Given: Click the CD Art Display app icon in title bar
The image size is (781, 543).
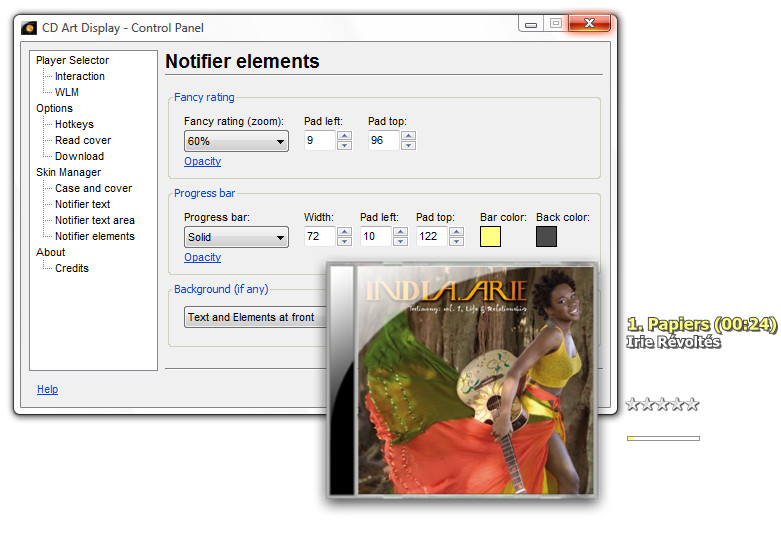Looking at the screenshot, I should click(x=29, y=28).
